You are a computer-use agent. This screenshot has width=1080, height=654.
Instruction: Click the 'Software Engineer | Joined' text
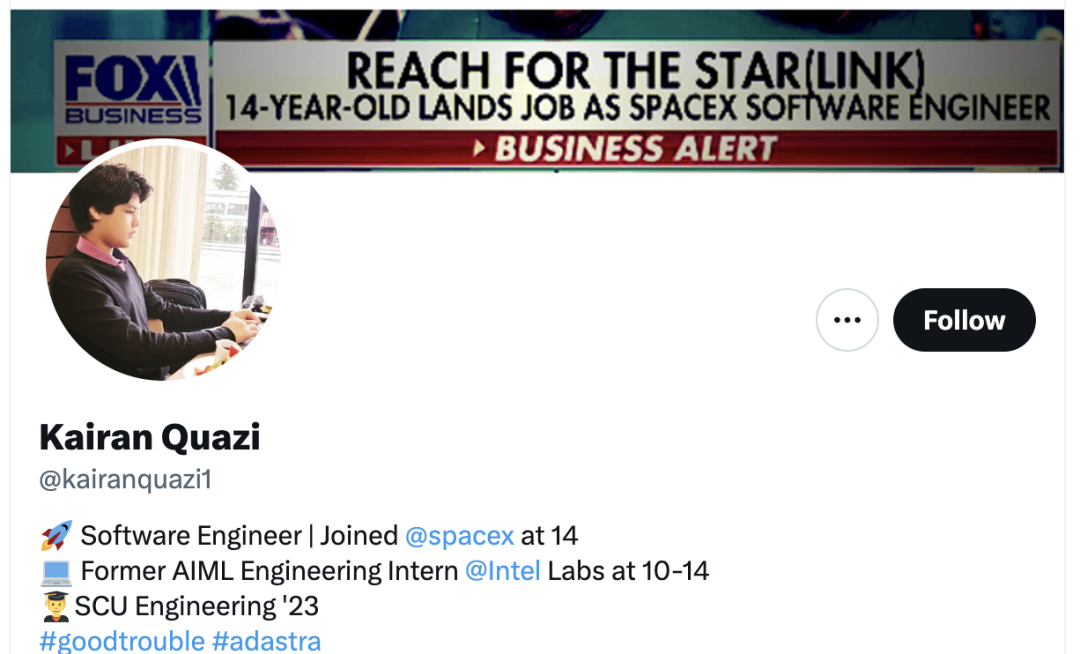coord(239,536)
